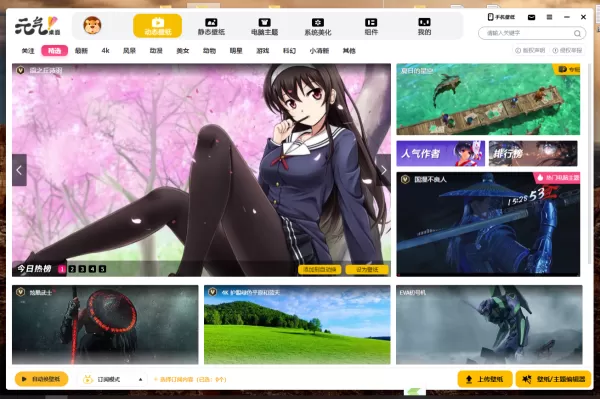
Task: Jump to hot-list slide 1
Action: 62,269
